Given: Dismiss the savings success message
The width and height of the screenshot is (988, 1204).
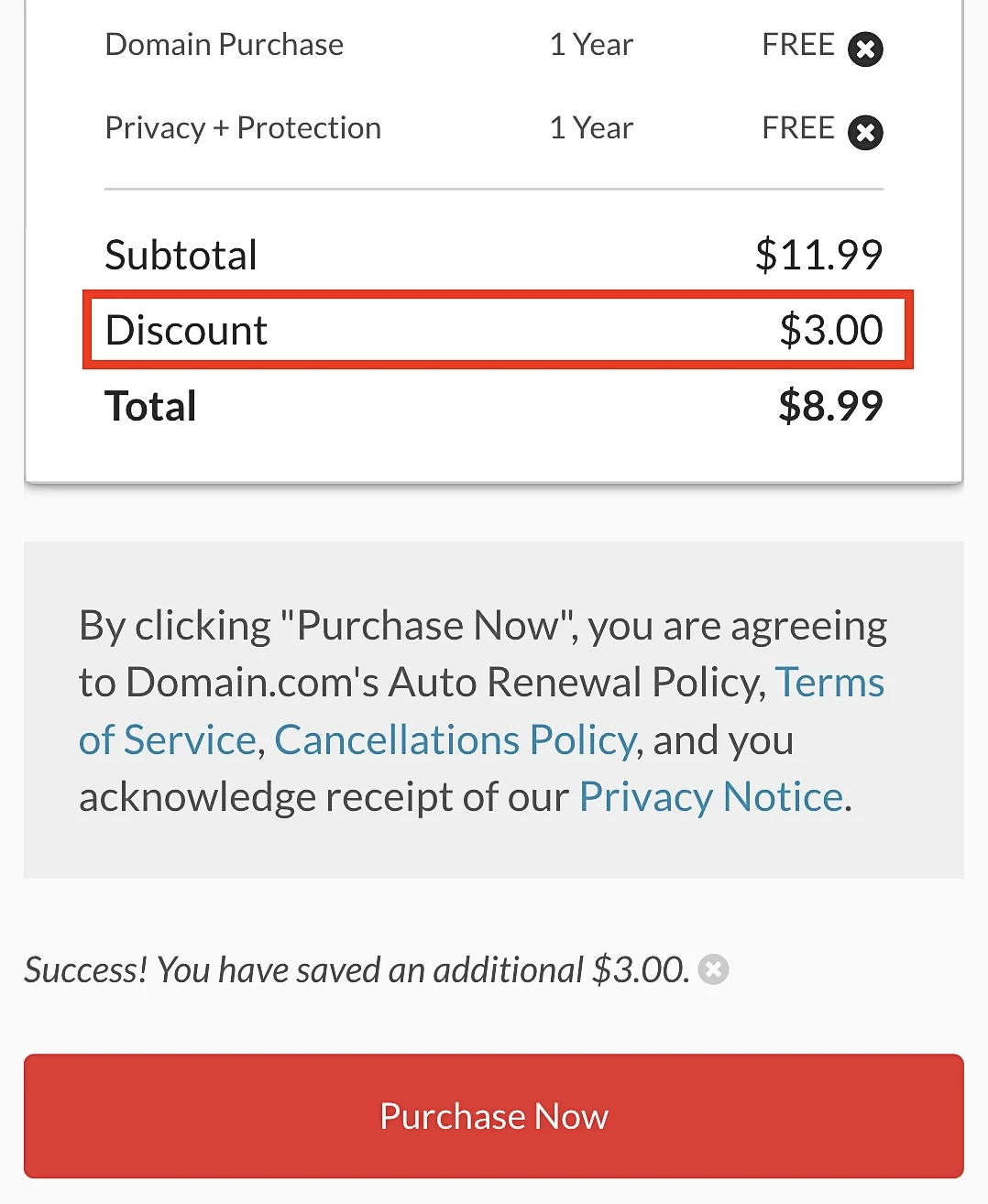Looking at the screenshot, I should 713,969.
